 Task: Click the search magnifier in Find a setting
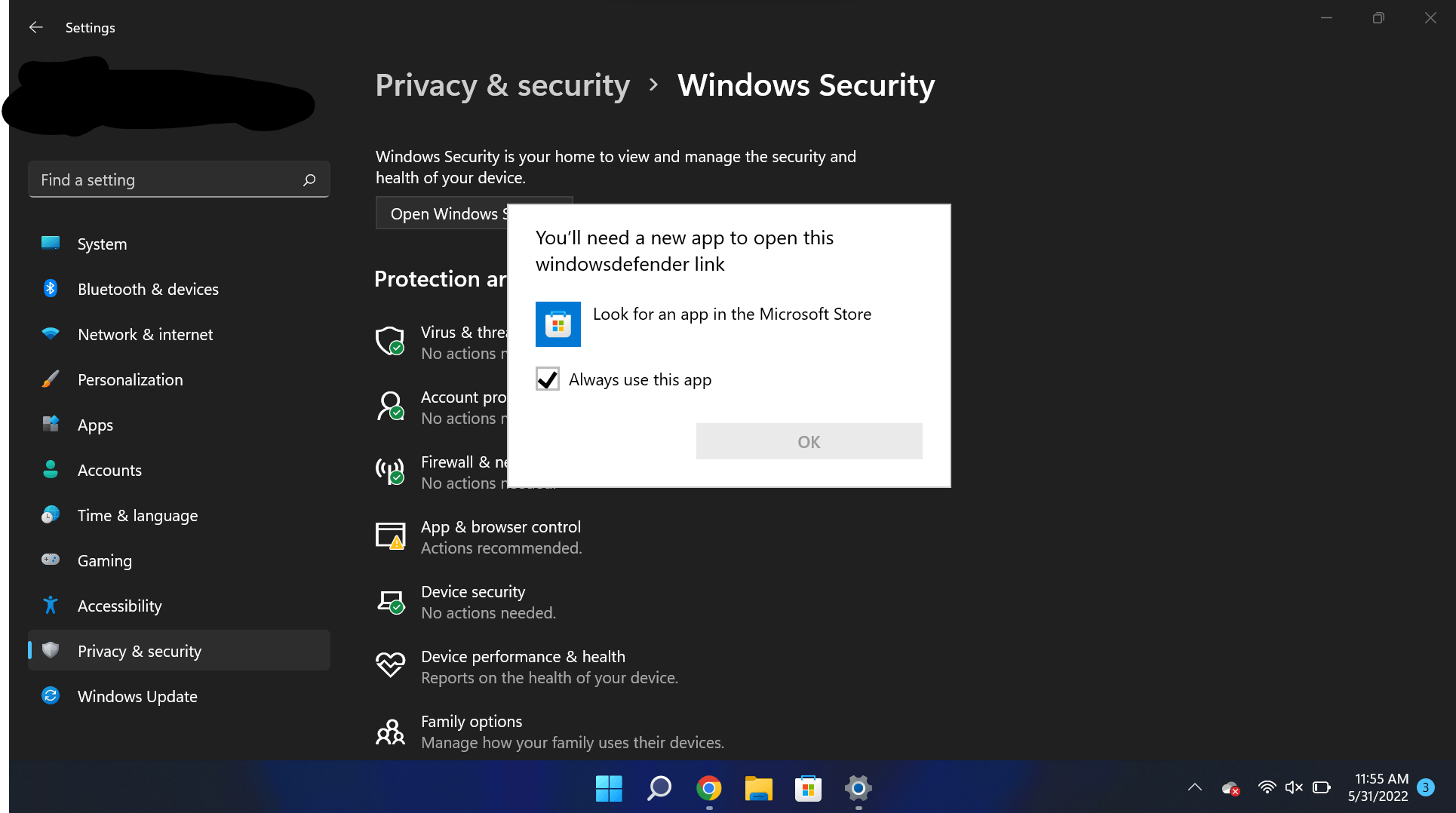pos(309,180)
